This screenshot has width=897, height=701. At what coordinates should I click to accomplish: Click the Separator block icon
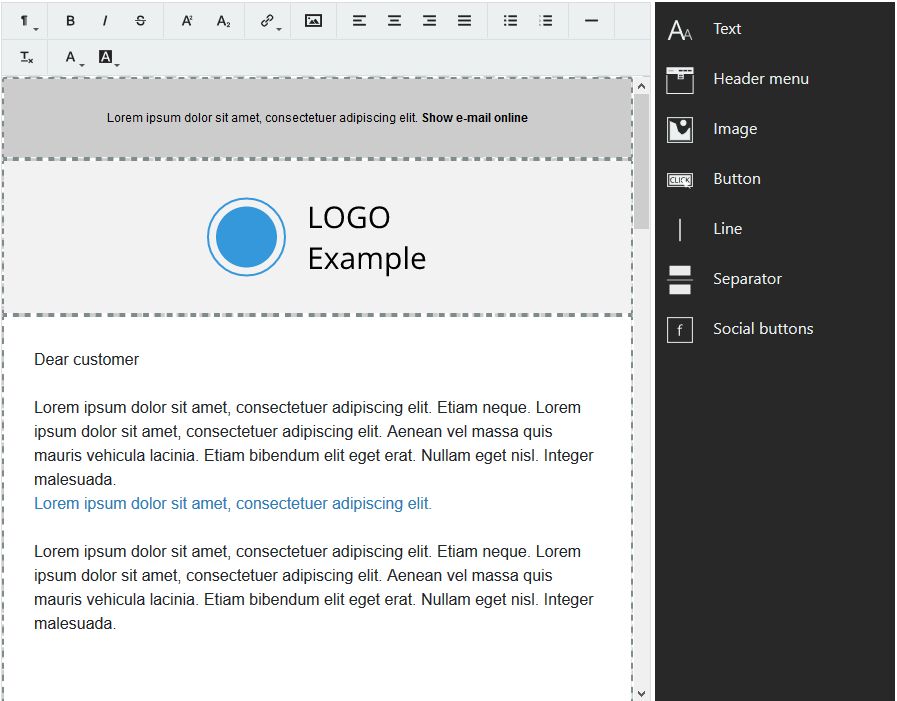click(680, 280)
